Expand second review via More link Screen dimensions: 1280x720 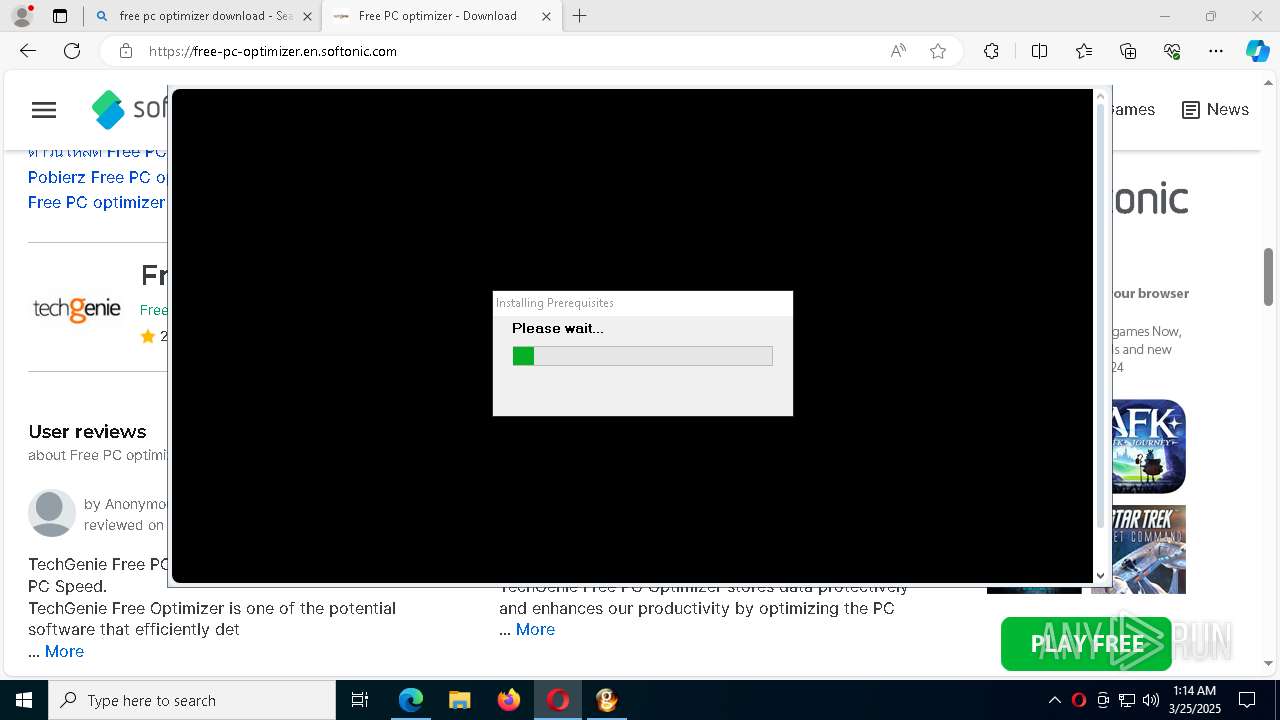click(x=535, y=629)
